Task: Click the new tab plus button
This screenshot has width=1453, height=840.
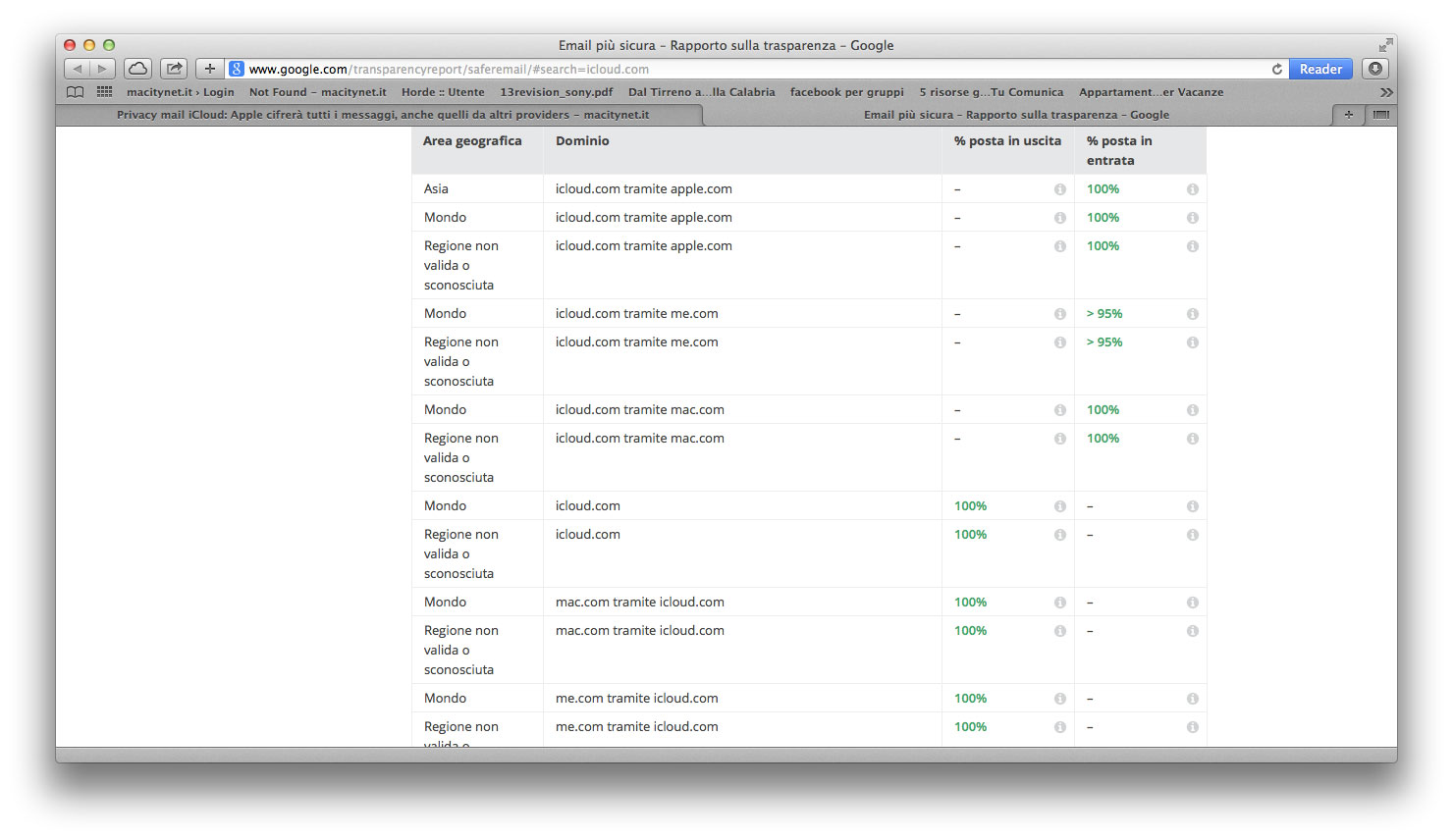Action: (x=1348, y=115)
